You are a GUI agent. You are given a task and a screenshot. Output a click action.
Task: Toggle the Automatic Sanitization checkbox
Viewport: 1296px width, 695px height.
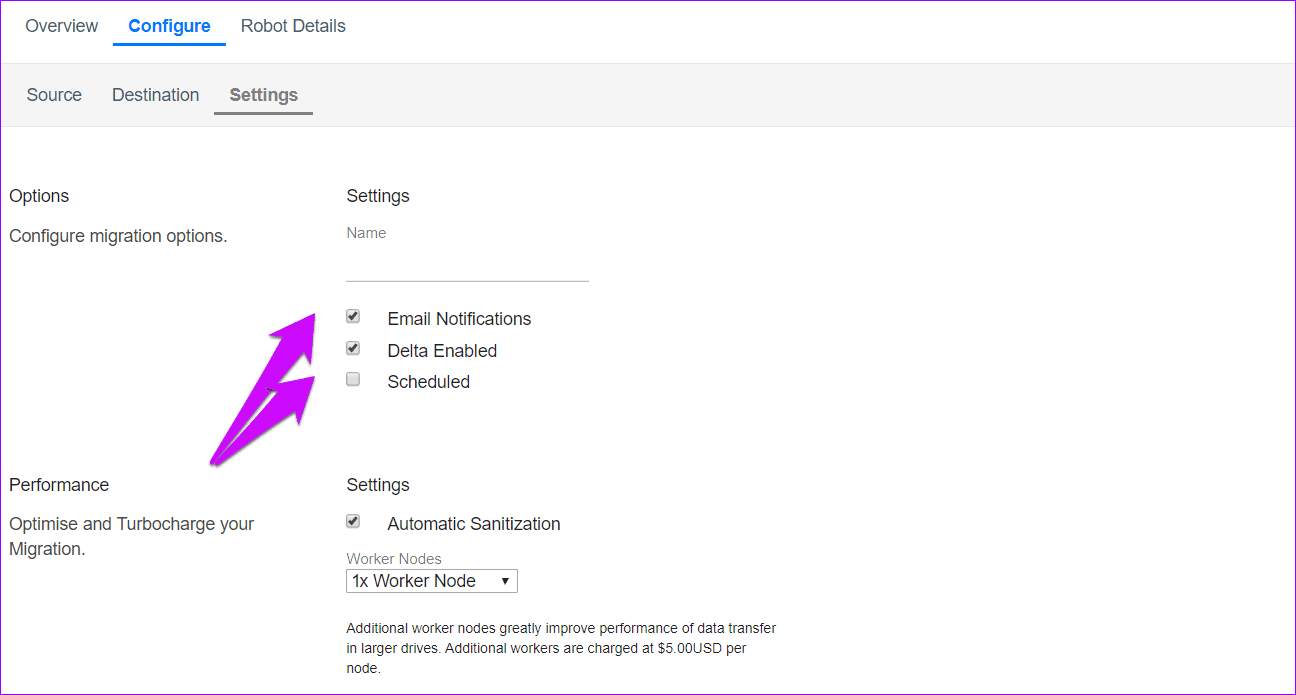click(x=353, y=522)
